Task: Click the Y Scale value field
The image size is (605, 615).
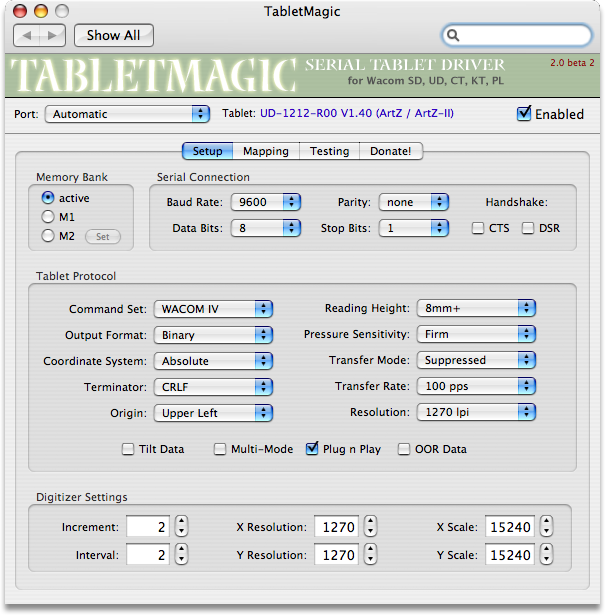Action: (510, 555)
